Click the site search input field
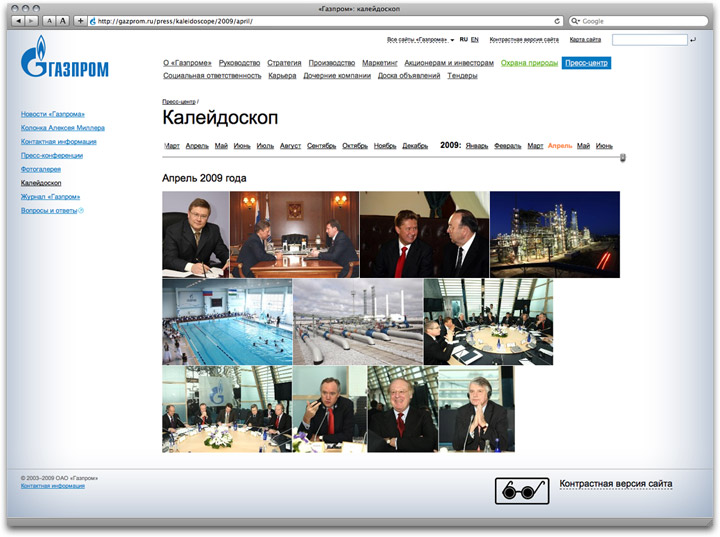 tap(648, 39)
